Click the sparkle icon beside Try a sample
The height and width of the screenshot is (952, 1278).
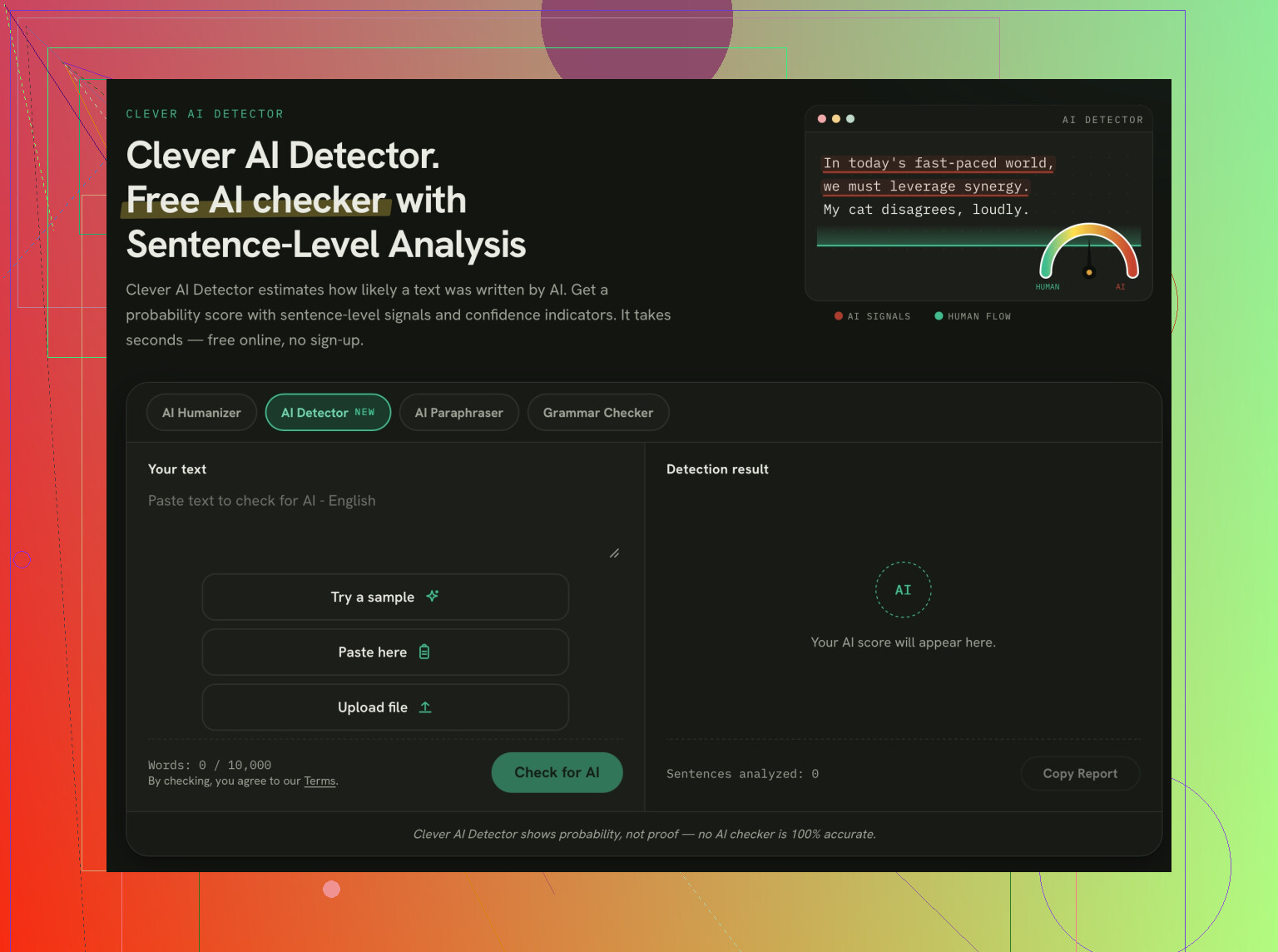pyautogui.click(x=433, y=596)
